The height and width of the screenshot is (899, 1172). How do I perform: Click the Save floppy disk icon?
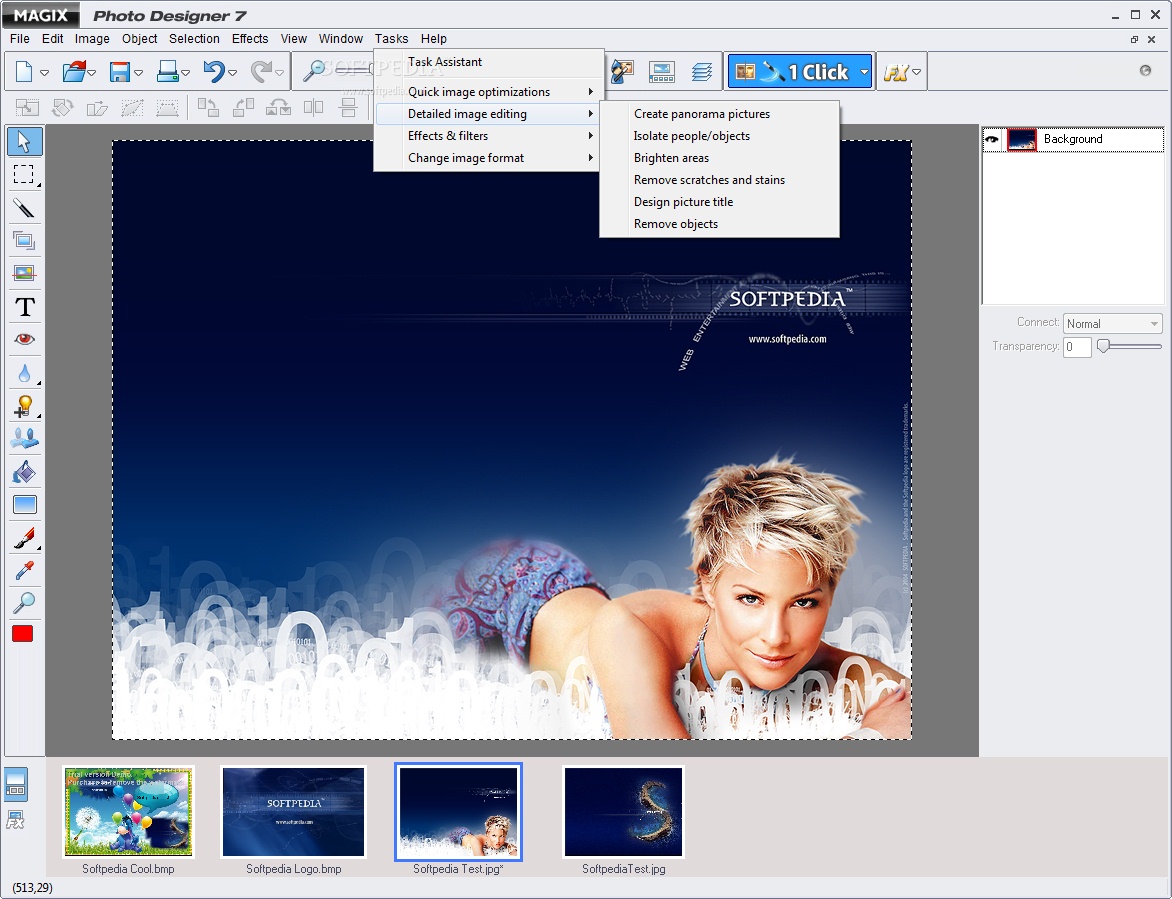(x=120, y=72)
